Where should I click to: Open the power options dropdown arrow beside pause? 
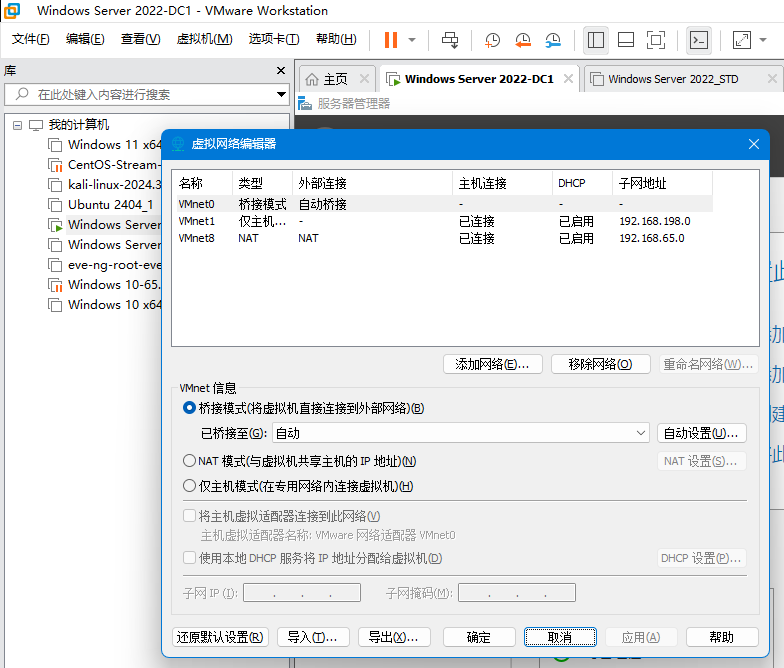pyautogui.click(x=412, y=40)
